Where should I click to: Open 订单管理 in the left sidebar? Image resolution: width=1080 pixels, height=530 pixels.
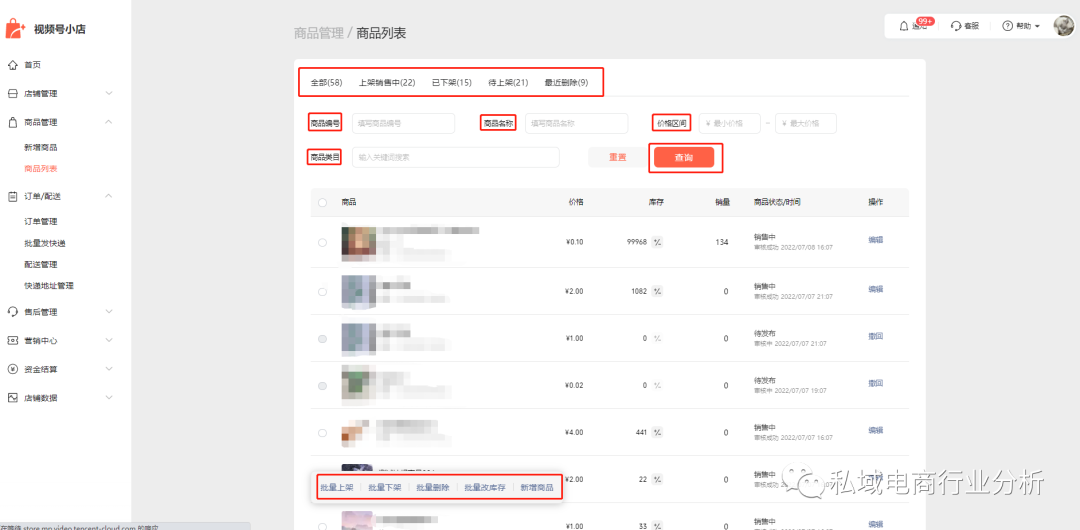(41, 222)
